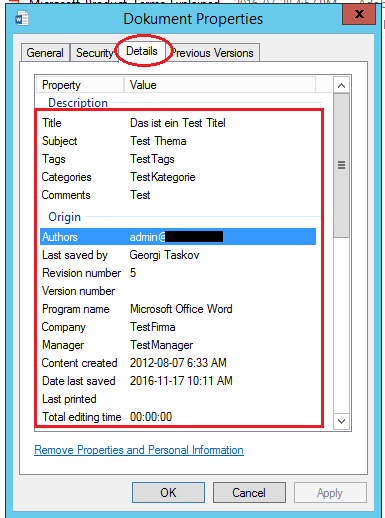Click the Property column header
This screenshot has height=518, width=385.
tap(80, 85)
